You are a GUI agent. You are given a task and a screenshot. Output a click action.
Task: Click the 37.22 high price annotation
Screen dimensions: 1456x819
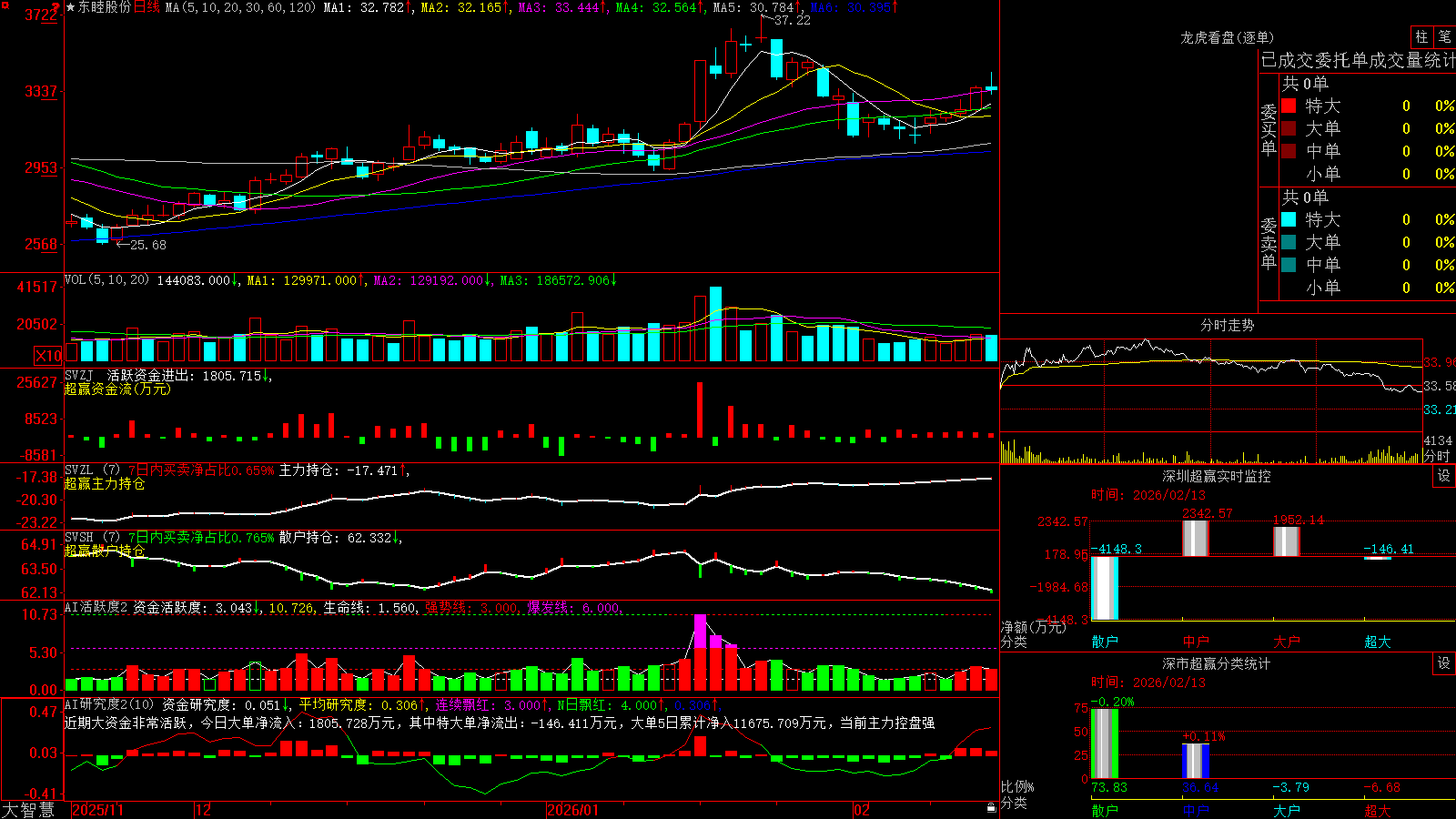(792, 20)
